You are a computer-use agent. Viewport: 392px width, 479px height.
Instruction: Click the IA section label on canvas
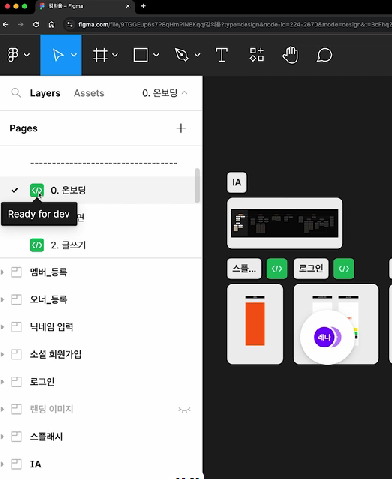(237, 182)
